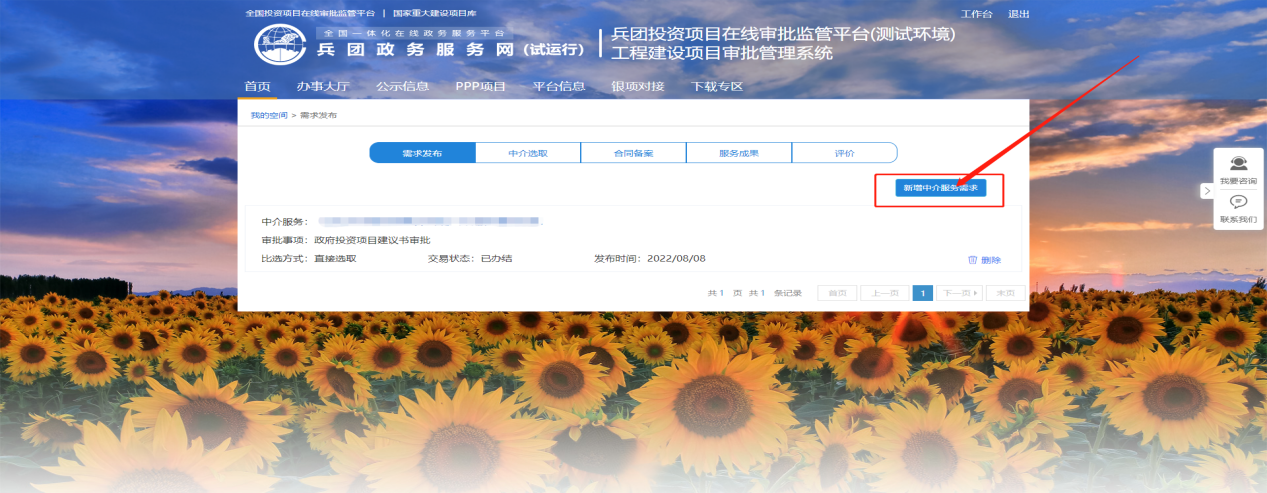Switch to the 中介选取 tab

tap(528, 153)
